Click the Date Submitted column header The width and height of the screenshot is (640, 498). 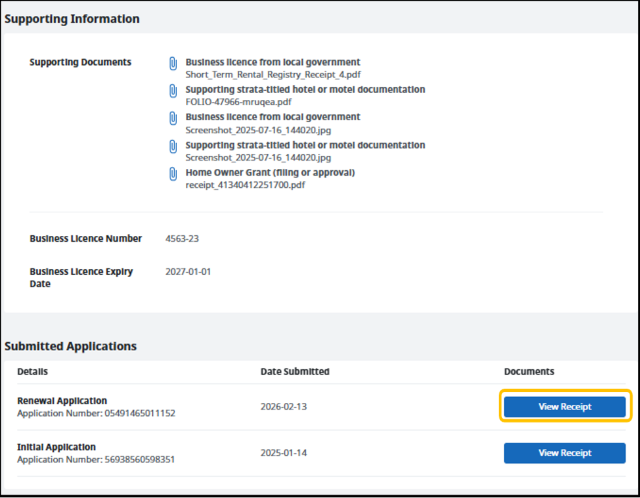pos(295,371)
